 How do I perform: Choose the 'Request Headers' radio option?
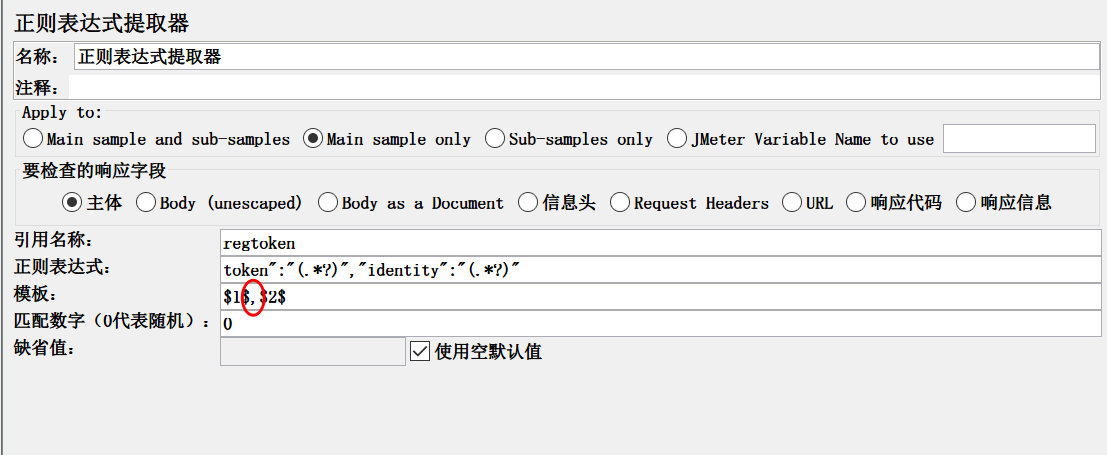click(619, 203)
